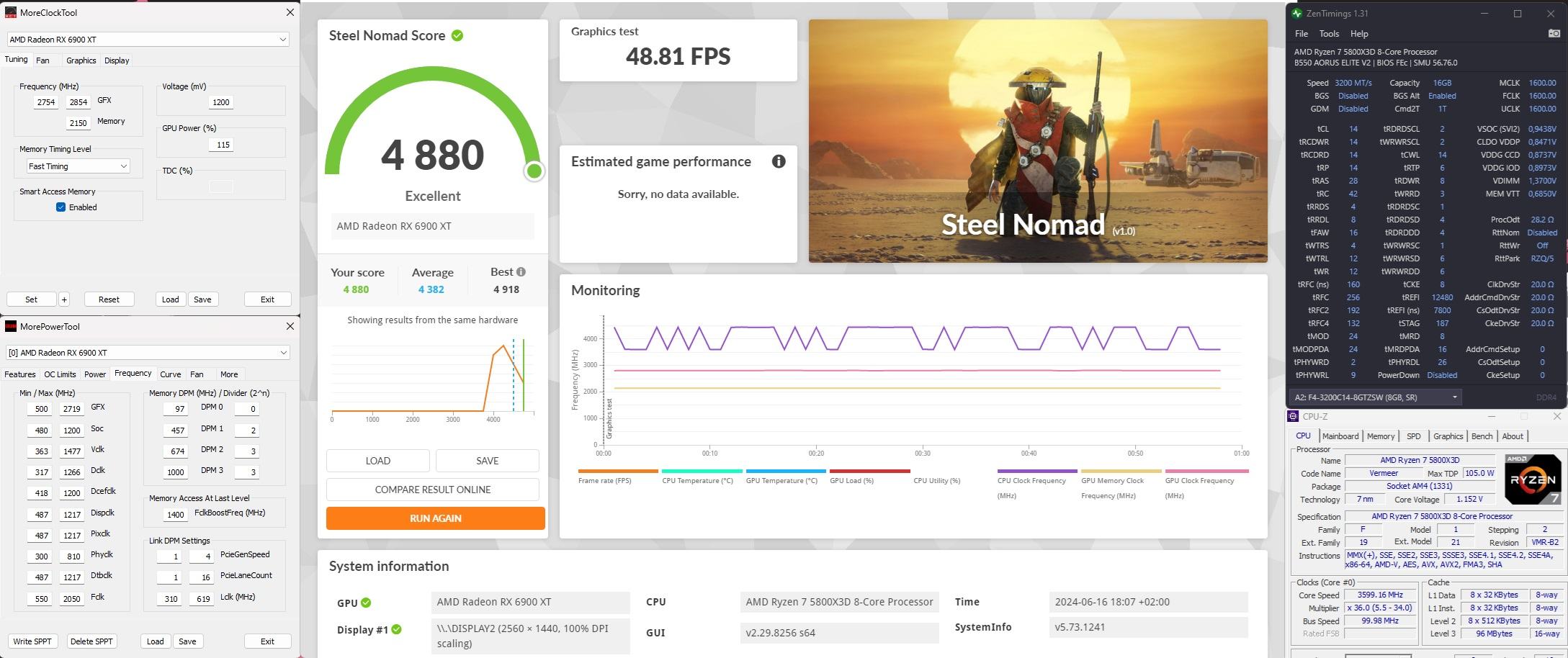This screenshot has height=658, width=1568.
Task: Expand the Memory Timing Level Fast Timing dropdown
Action: [78, 166]
